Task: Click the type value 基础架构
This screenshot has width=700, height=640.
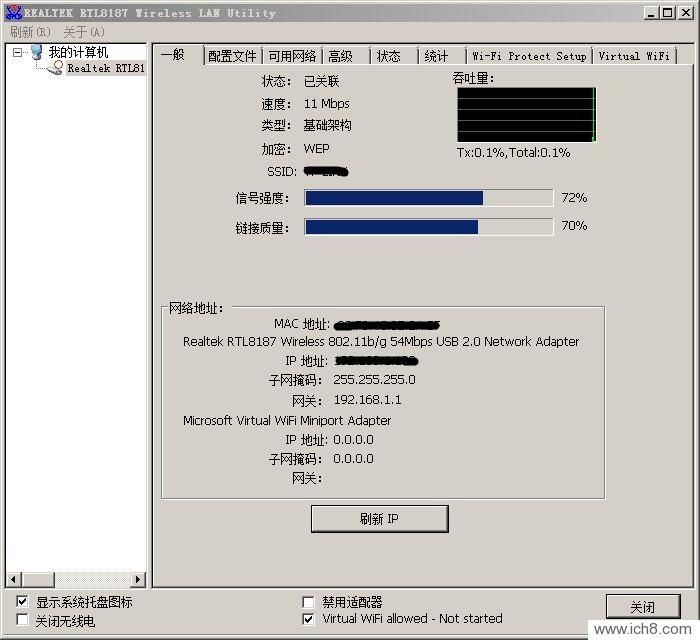Action: point(327,125)
